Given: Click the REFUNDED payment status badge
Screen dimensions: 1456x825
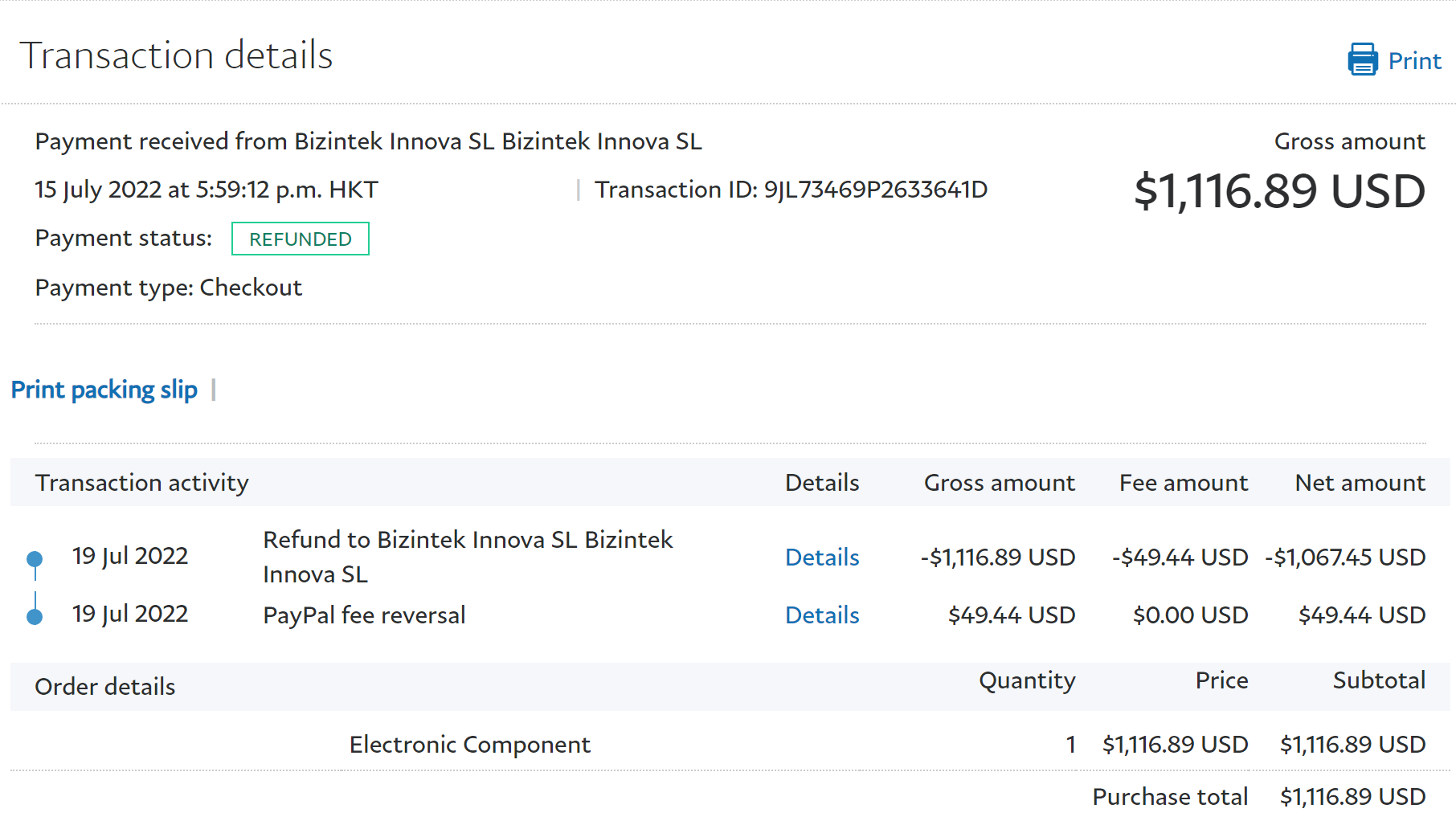Looking at the screenshot, I should (x=300, y=239).
